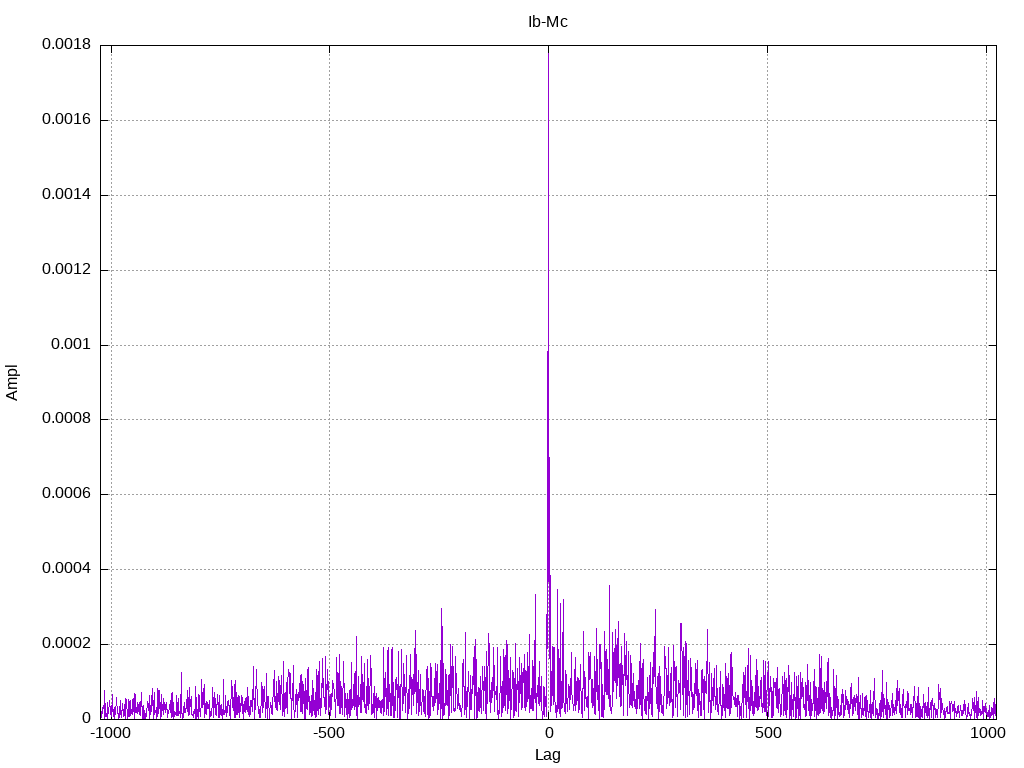This screenshot has width=1024, height=768.
Task: Select the 'Lag' x-axis label
Action: (547, 755)
